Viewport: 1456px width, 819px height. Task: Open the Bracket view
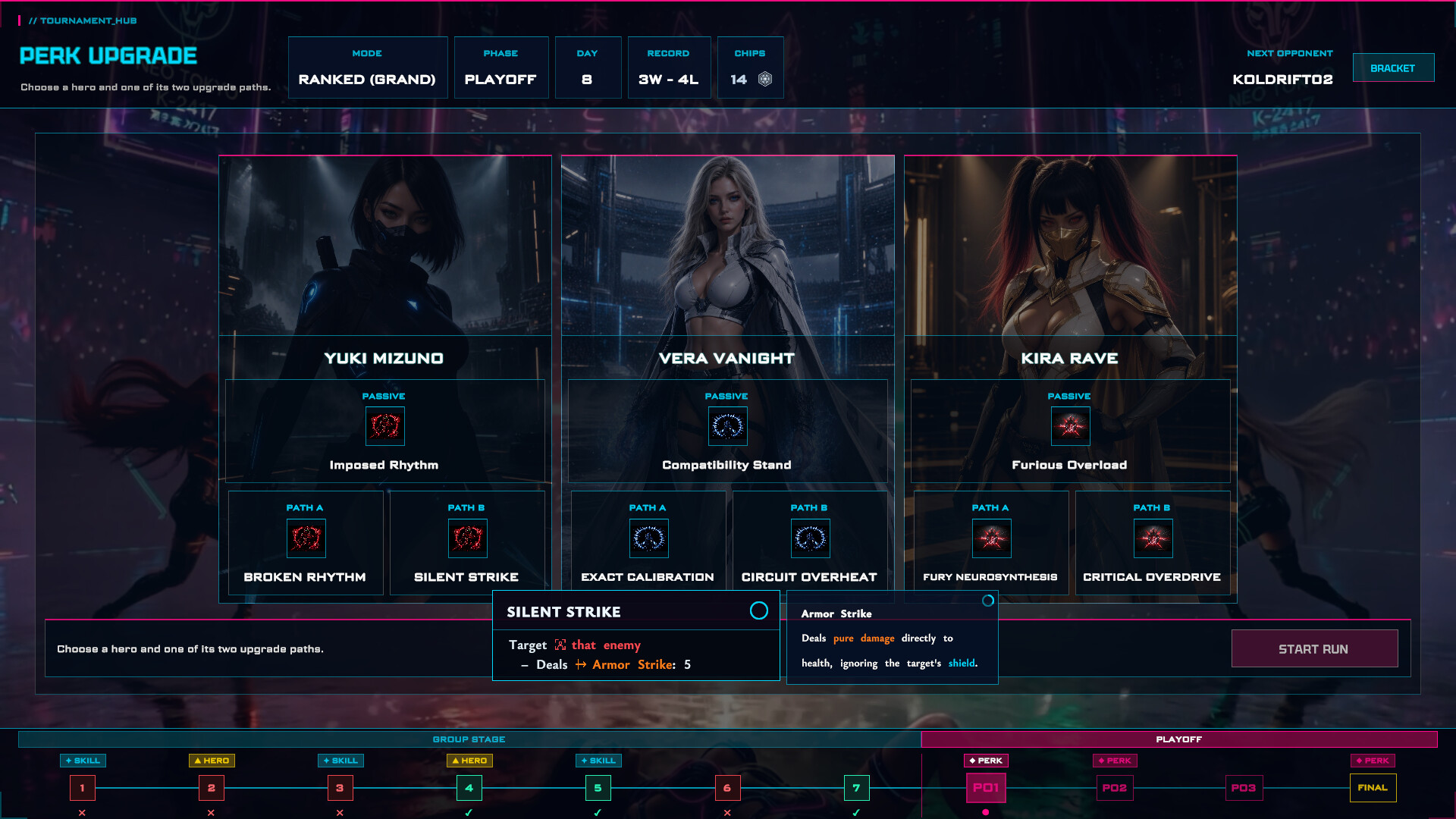[1393, 67]
